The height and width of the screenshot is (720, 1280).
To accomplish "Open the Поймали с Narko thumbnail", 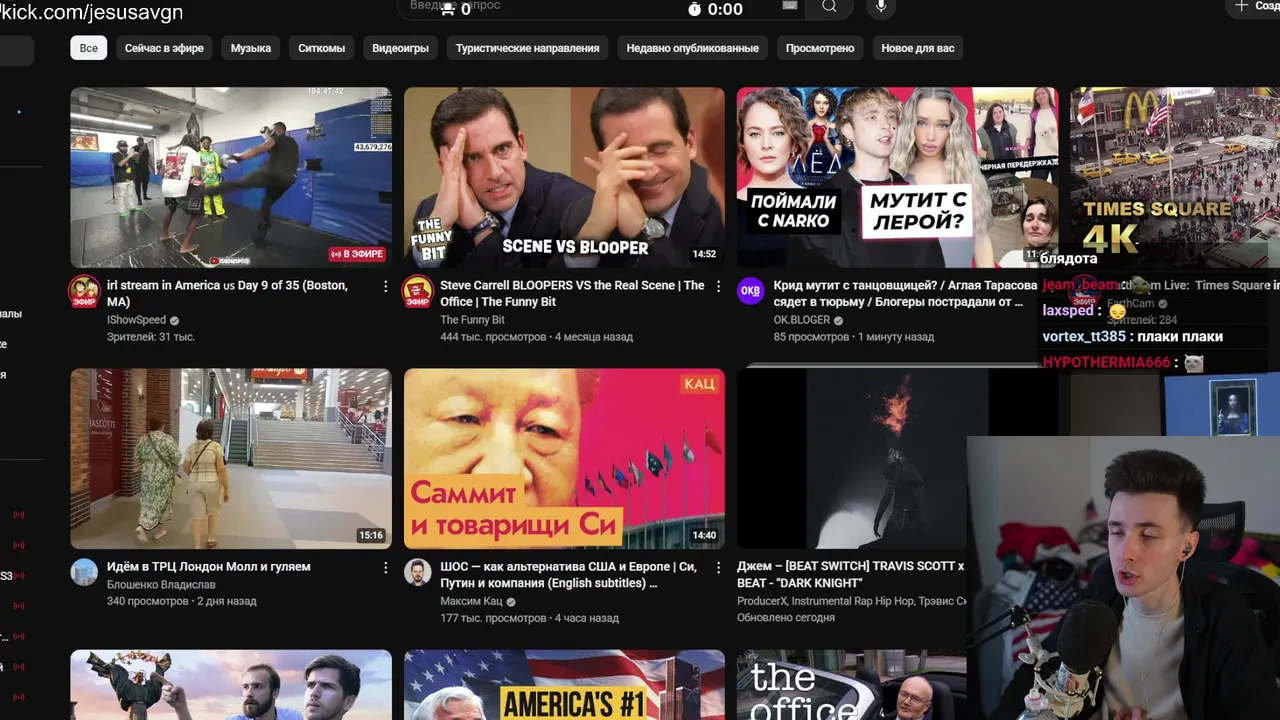I will coord(897,177).
